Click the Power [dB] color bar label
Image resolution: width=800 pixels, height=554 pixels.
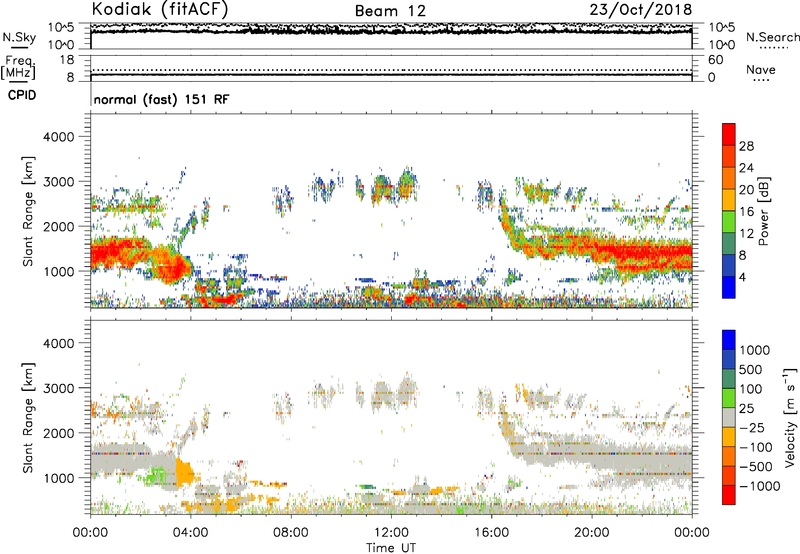pyautogui.click(x=764, y=211)
